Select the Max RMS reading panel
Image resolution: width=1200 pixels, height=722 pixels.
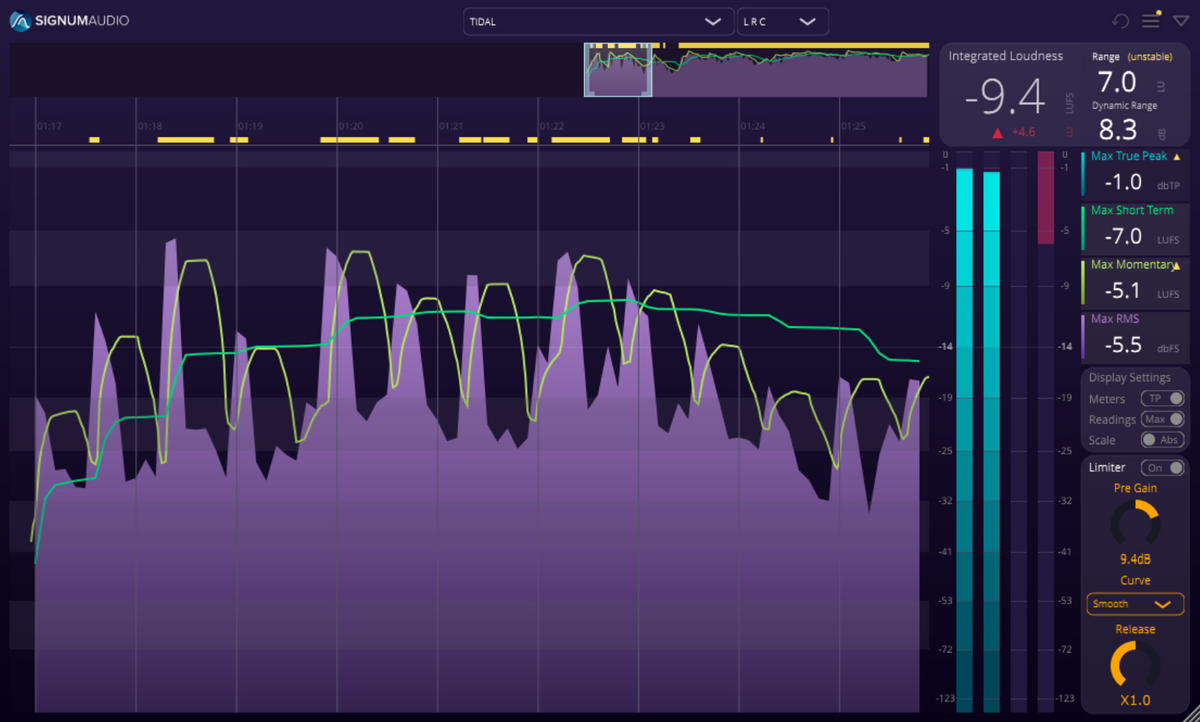[x=1134, y=336]
